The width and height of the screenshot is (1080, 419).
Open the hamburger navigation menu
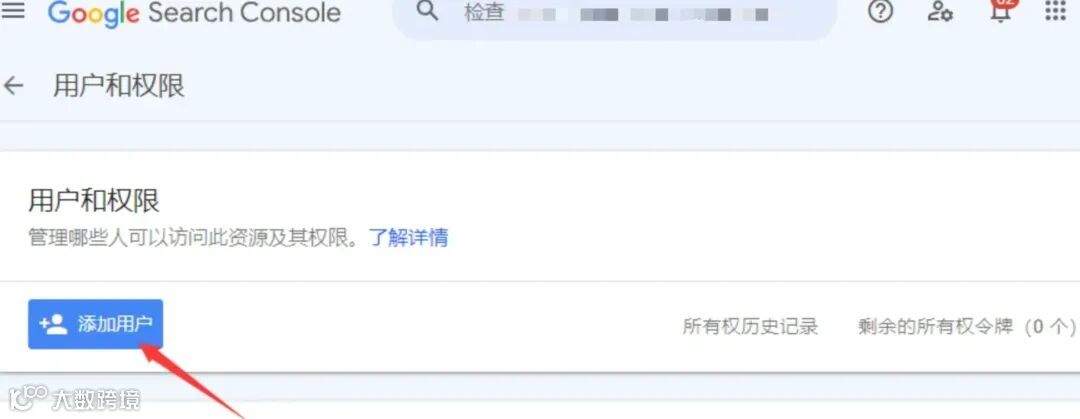click(14, 10)
